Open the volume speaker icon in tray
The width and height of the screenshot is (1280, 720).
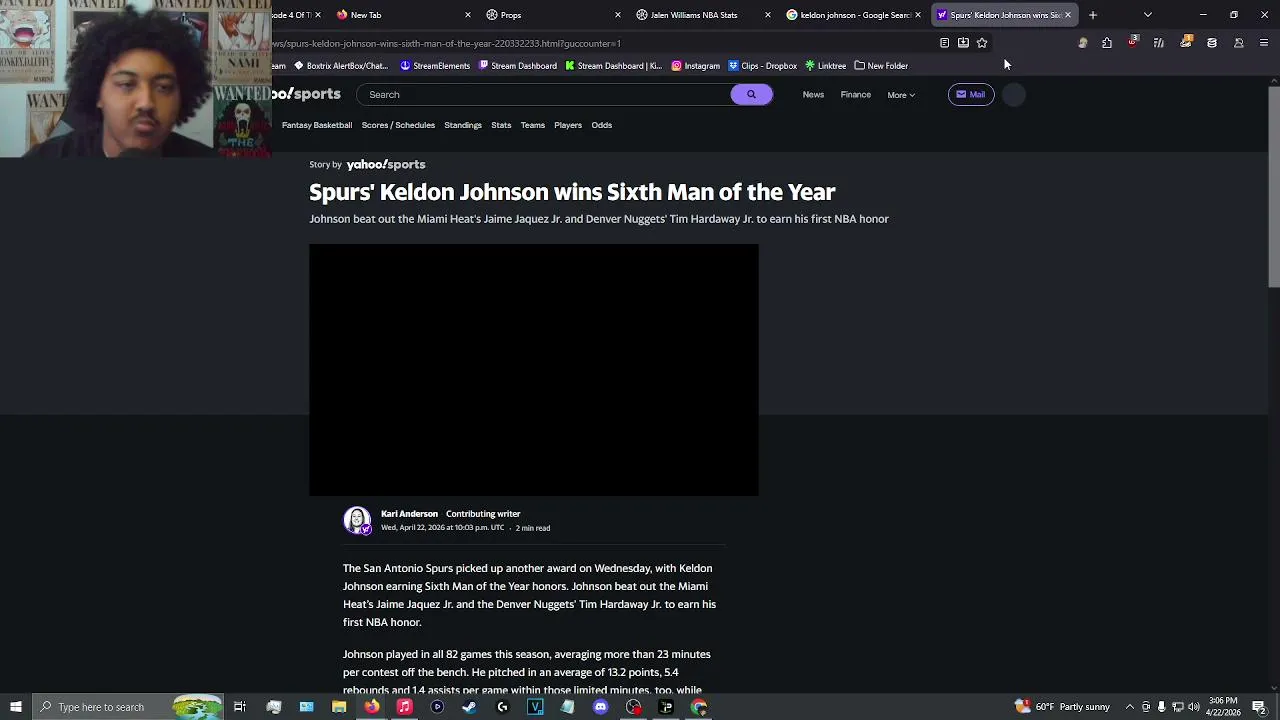(1193, 707)
